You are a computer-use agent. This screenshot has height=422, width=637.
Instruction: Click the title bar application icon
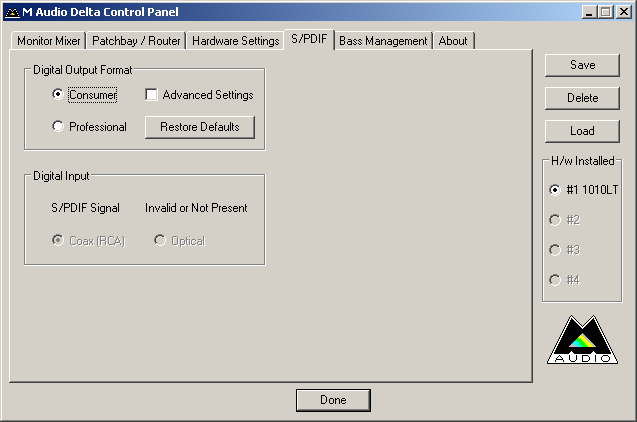coord(11,11)
